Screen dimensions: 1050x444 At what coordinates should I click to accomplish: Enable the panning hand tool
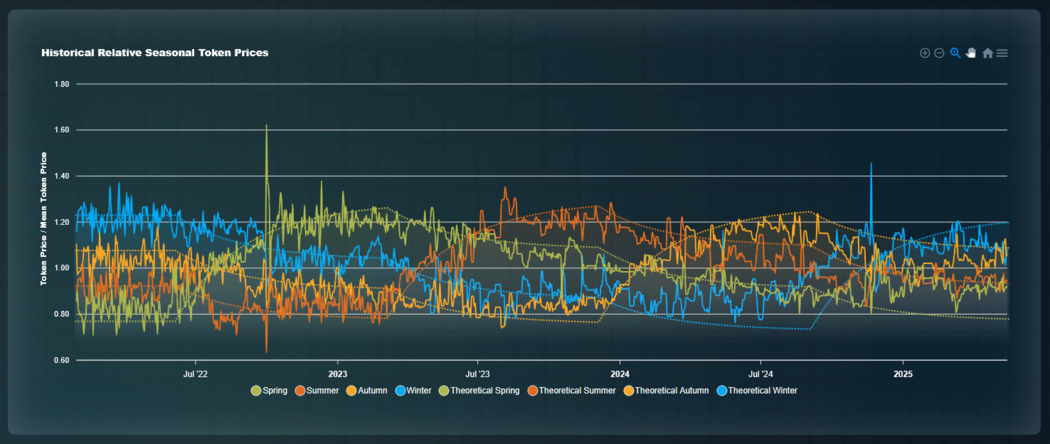click(x=971, y=53)
